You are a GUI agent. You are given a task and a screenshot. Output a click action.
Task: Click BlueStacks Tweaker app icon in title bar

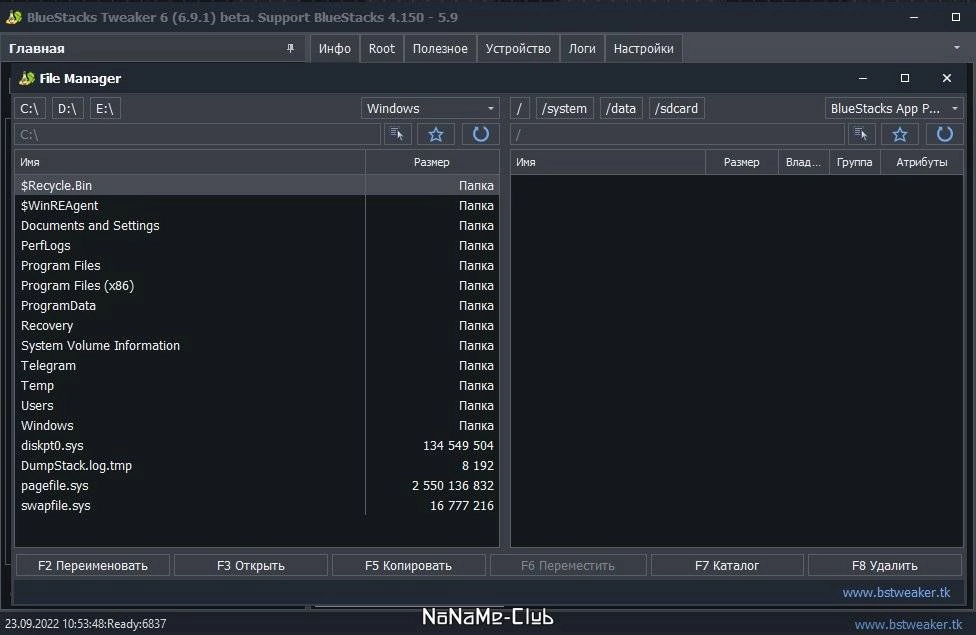14,17
